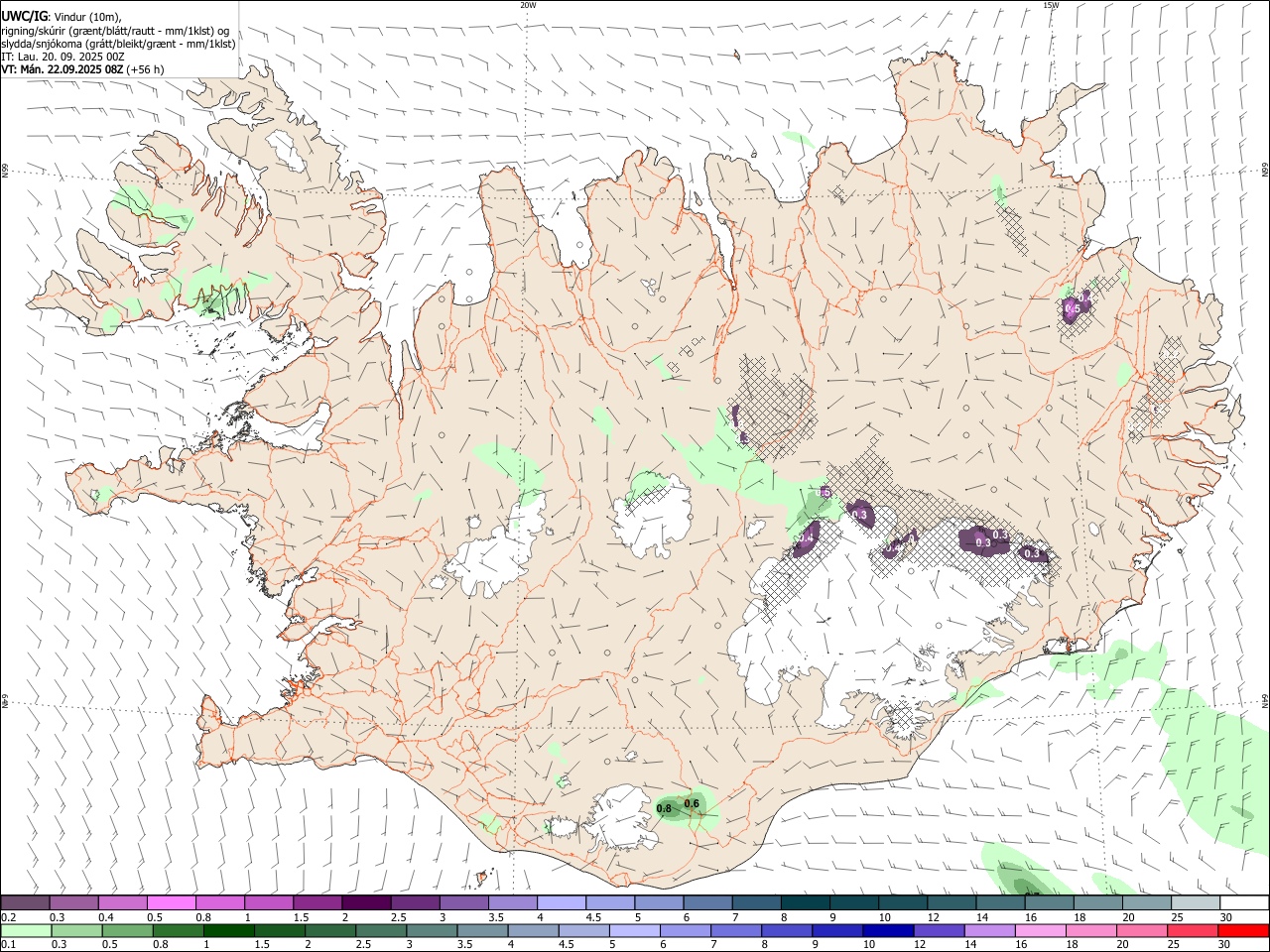The width and height of the screenshot is (1270, 952).
Task: Select the dark teal 8 snow scale swatch
Action: pos(805,902)
